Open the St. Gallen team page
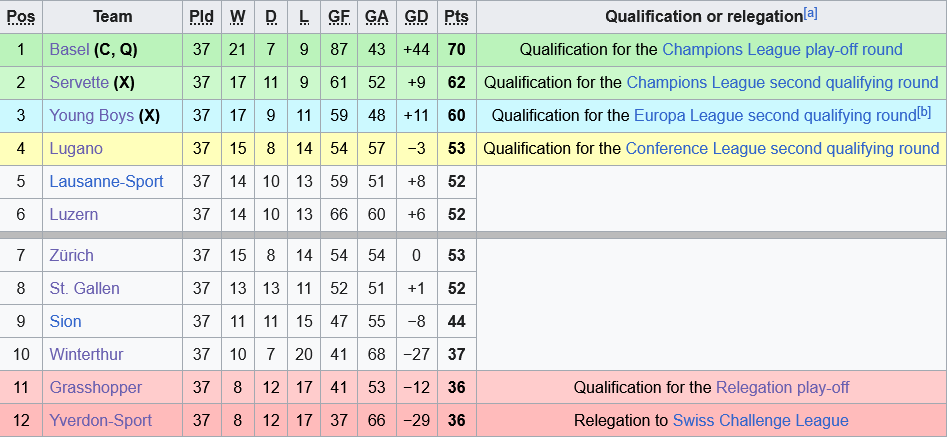 click(x=83, y=288)
